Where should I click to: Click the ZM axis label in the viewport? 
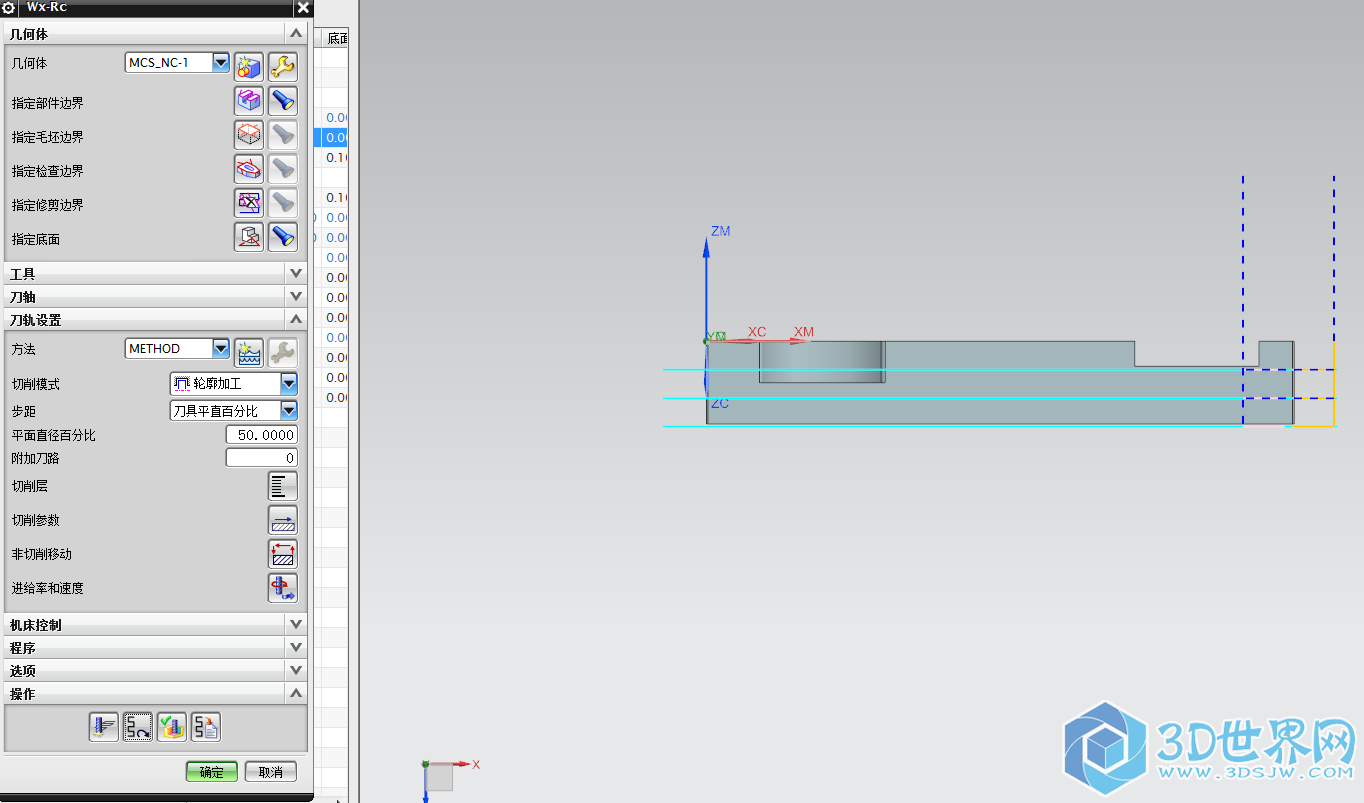click(720, 231)
